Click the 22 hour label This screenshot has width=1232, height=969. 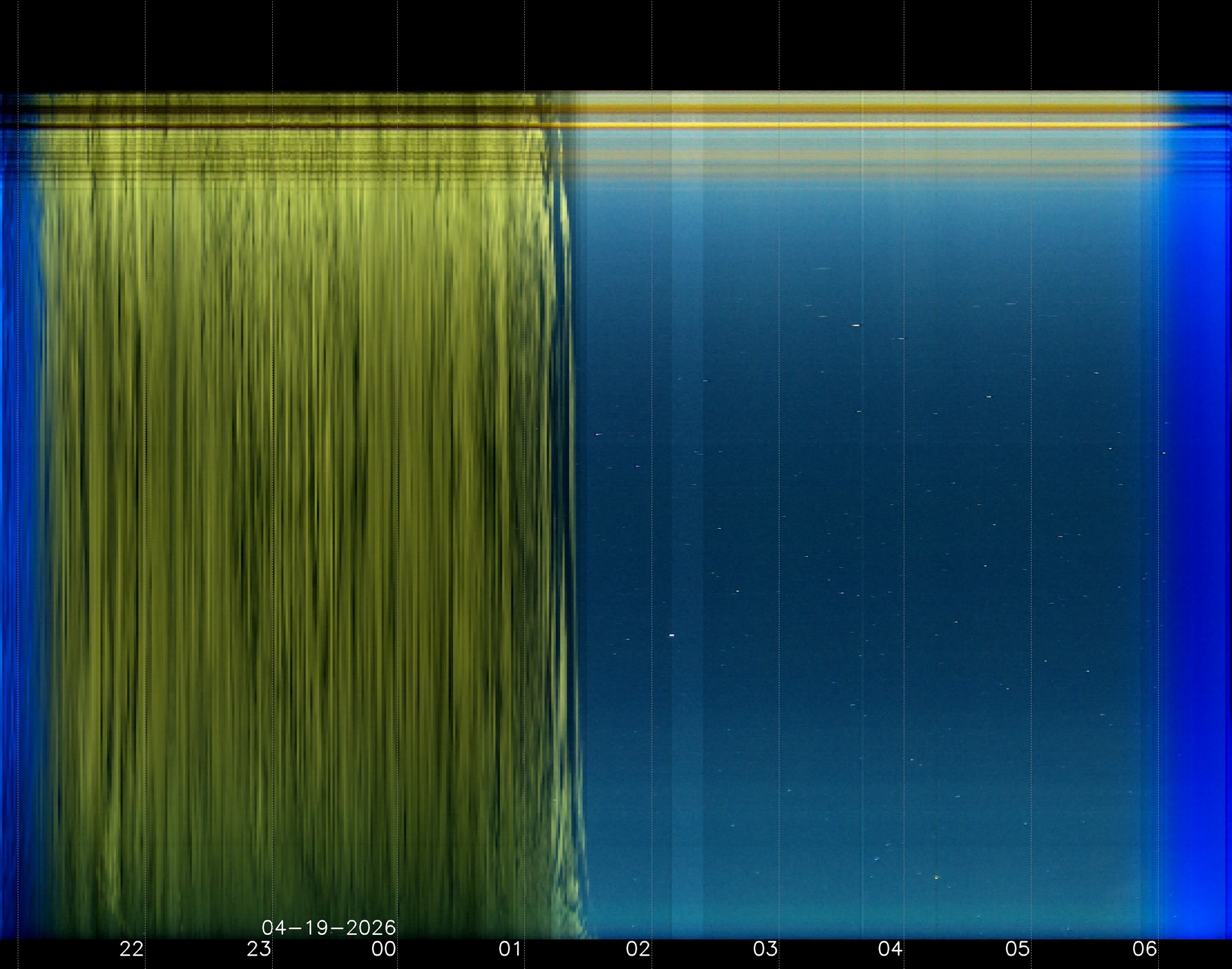click(x=132, y=948)
